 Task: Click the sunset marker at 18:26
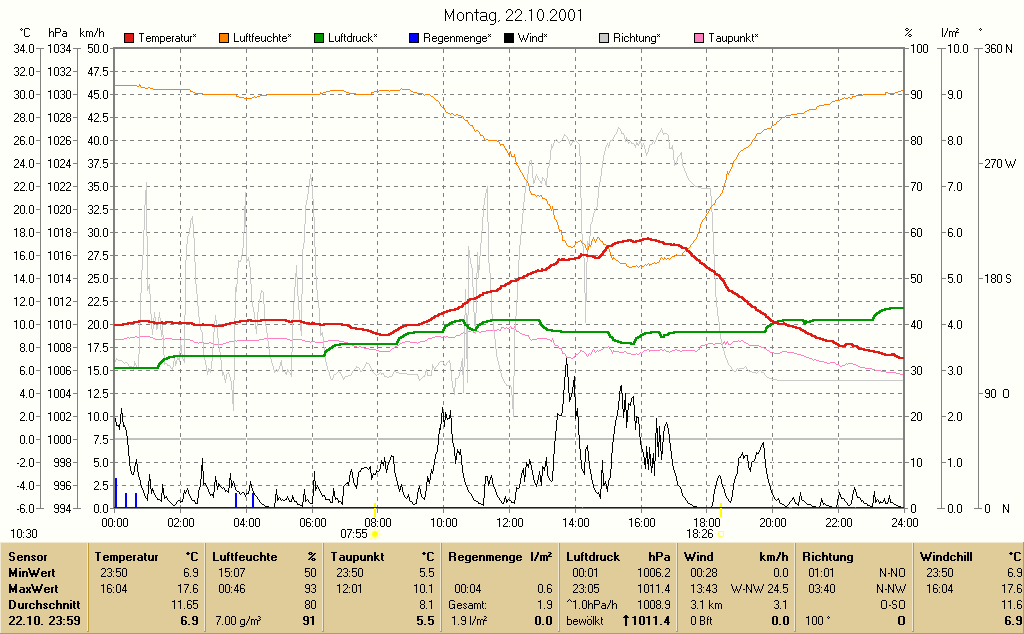coord(721,533)
